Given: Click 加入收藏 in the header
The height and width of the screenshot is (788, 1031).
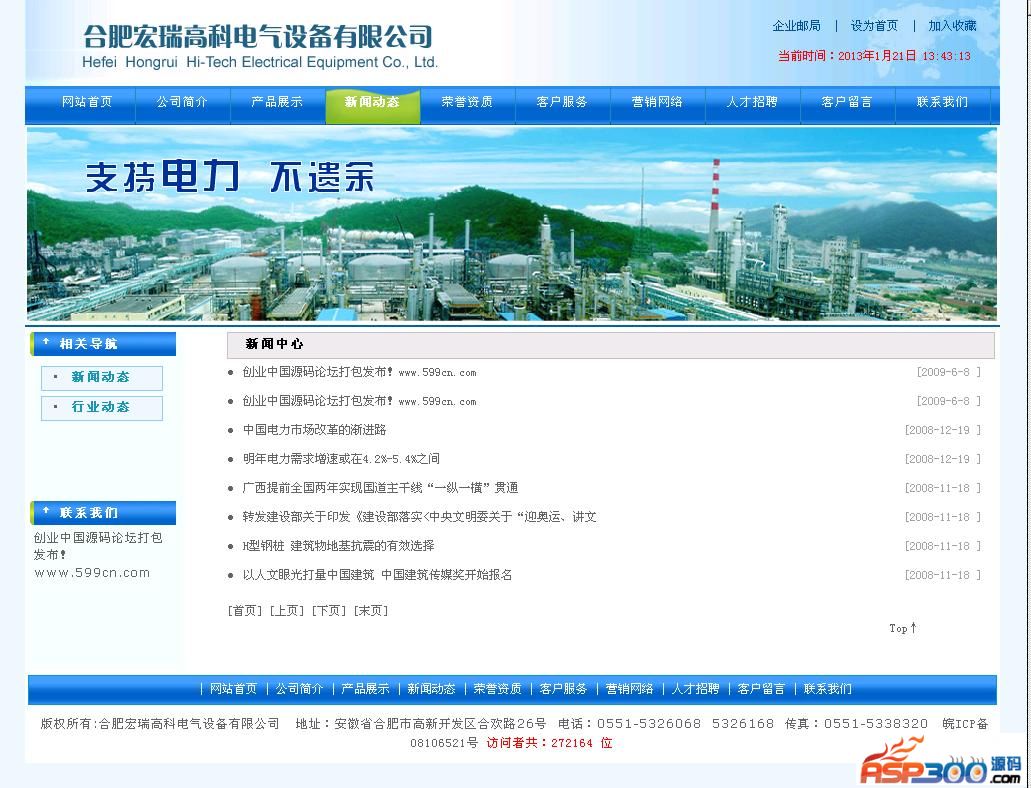Looking at the screenshot, I should (952, 26).
